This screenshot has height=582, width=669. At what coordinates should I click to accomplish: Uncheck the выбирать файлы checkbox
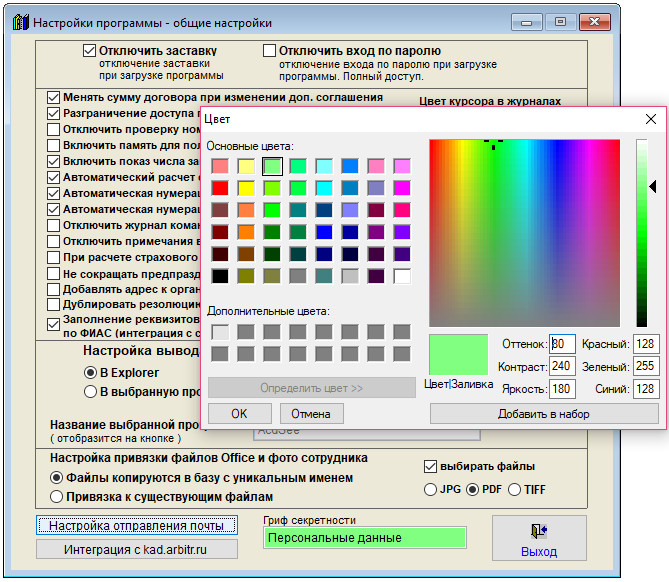coord(431,466)
